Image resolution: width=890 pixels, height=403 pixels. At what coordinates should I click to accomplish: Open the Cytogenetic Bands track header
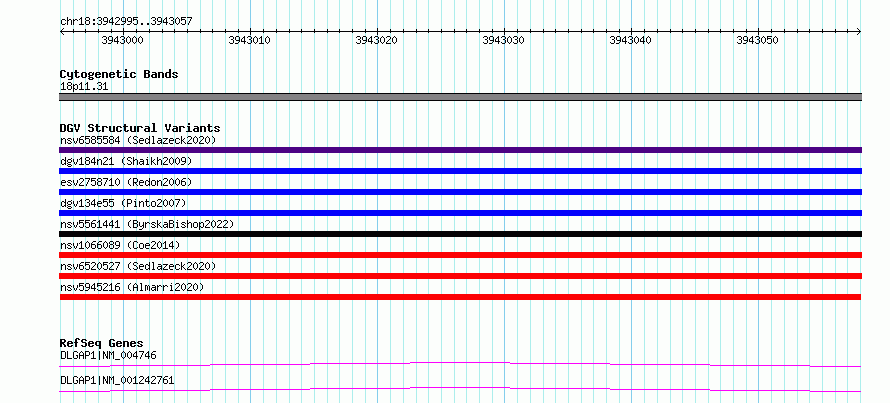[119, 74]
